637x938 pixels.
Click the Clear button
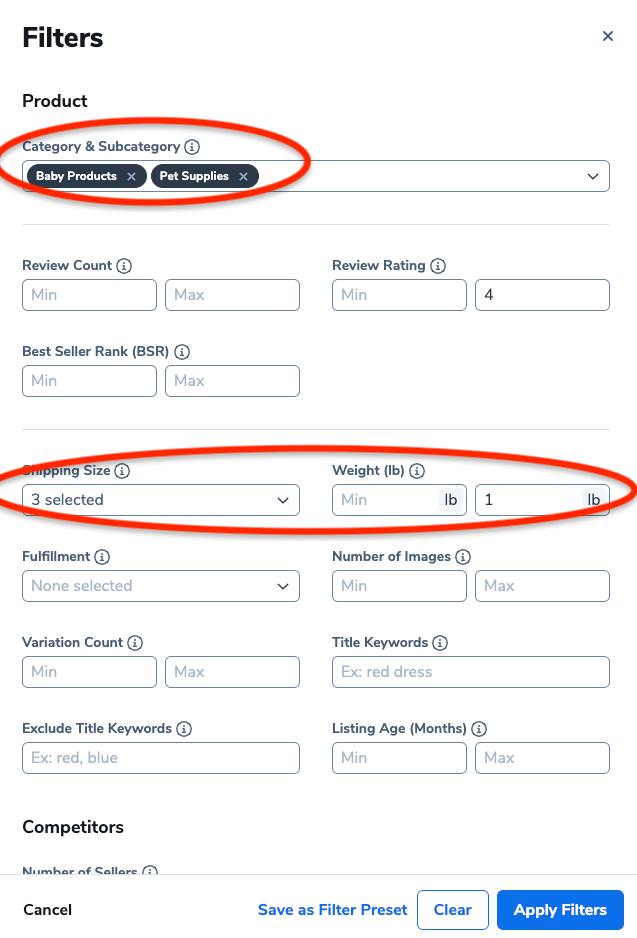pos(453,910)
